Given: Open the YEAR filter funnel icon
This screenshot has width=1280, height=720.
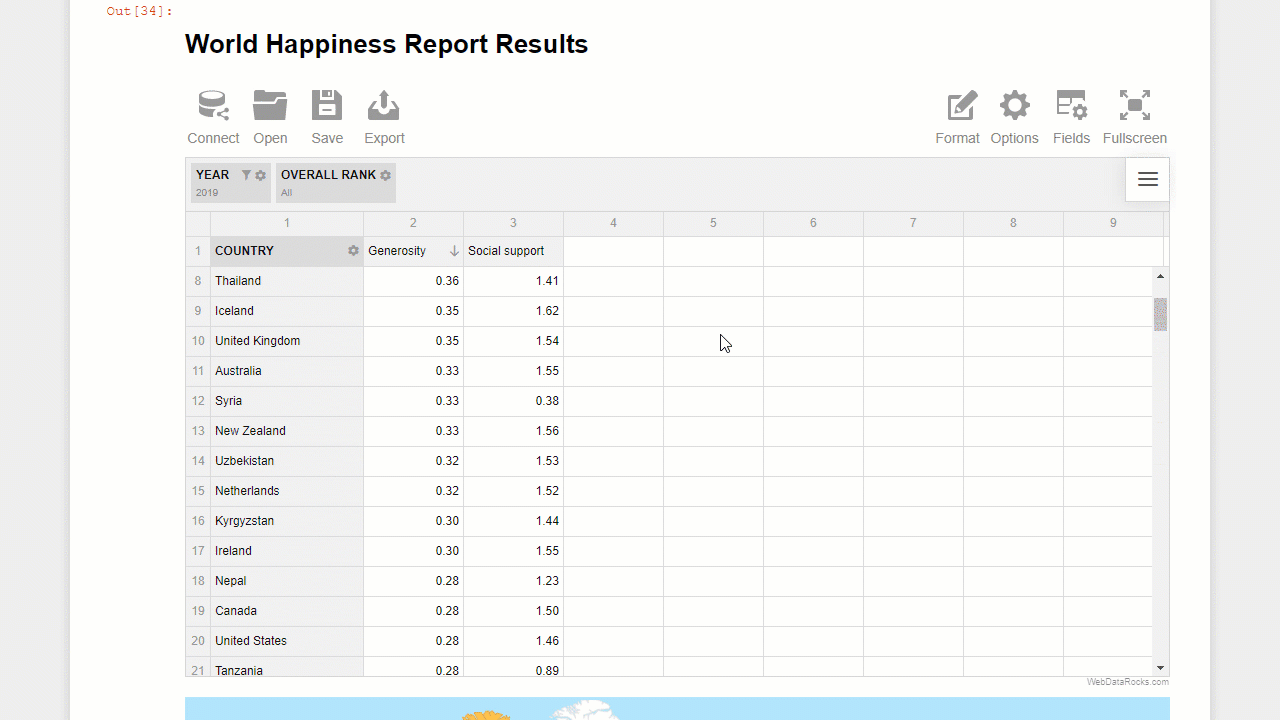Looking at the screenshot, I should [x=246, y=175].
